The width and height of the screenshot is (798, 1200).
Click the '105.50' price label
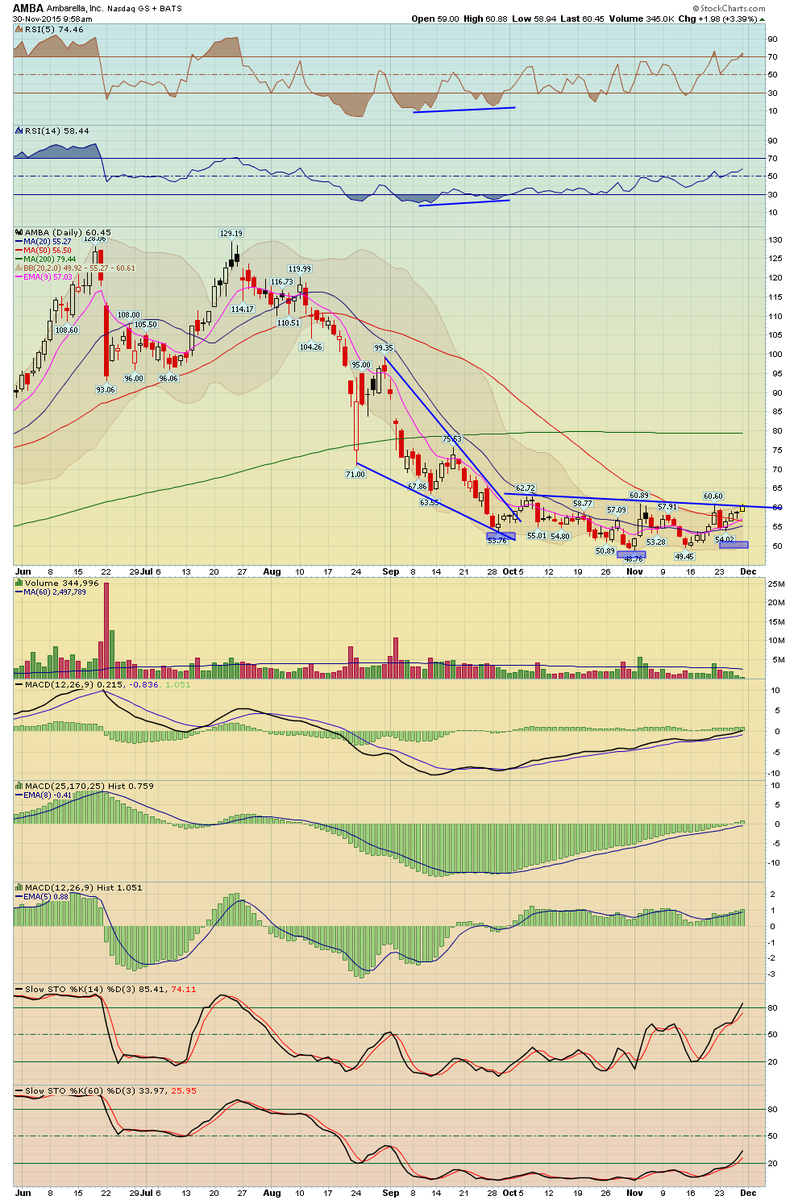[x=145, y=324]
